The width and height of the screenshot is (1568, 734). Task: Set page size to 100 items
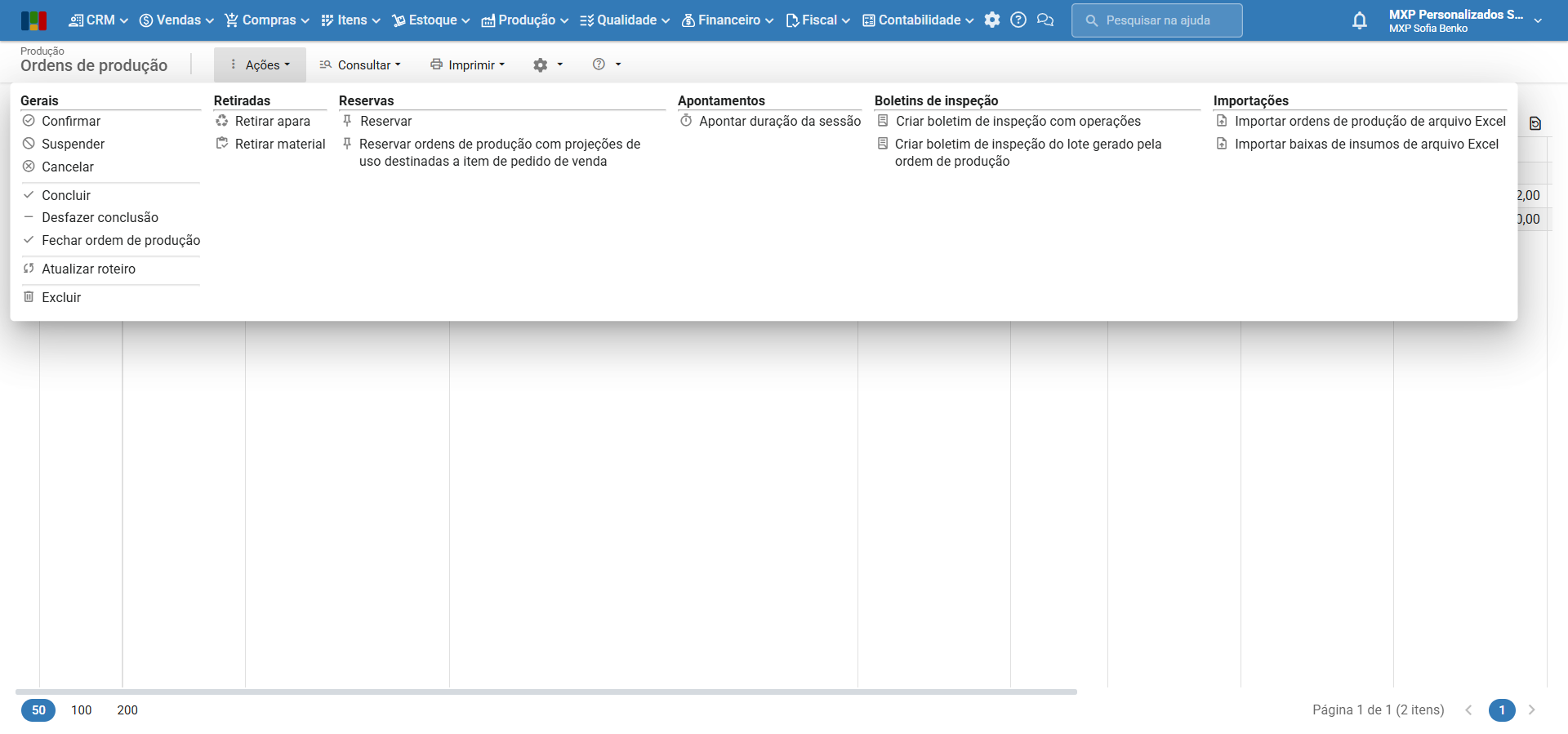tap(82, 710)
